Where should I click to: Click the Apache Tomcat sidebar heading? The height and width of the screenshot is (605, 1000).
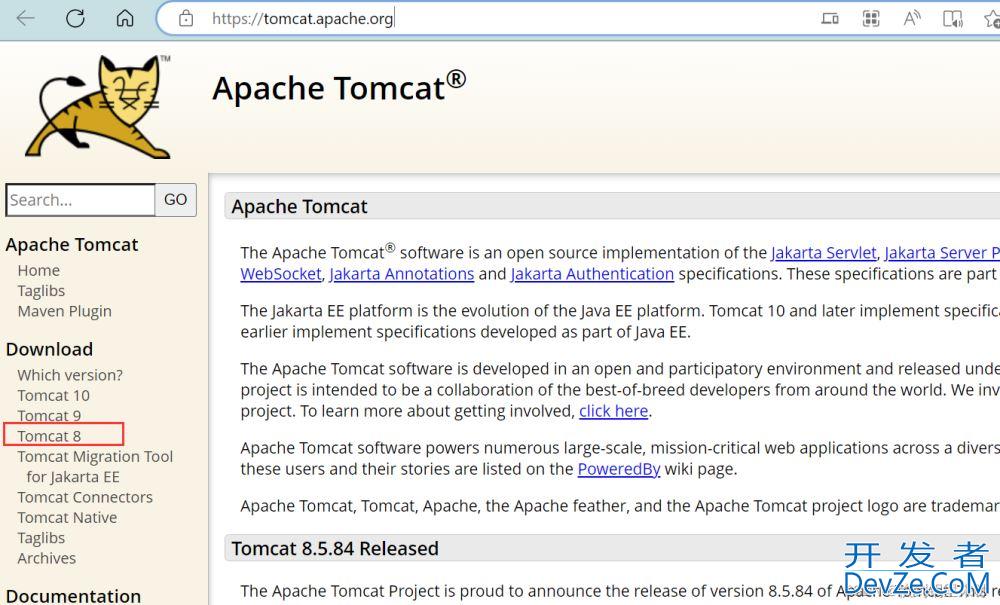pos(71,245)
